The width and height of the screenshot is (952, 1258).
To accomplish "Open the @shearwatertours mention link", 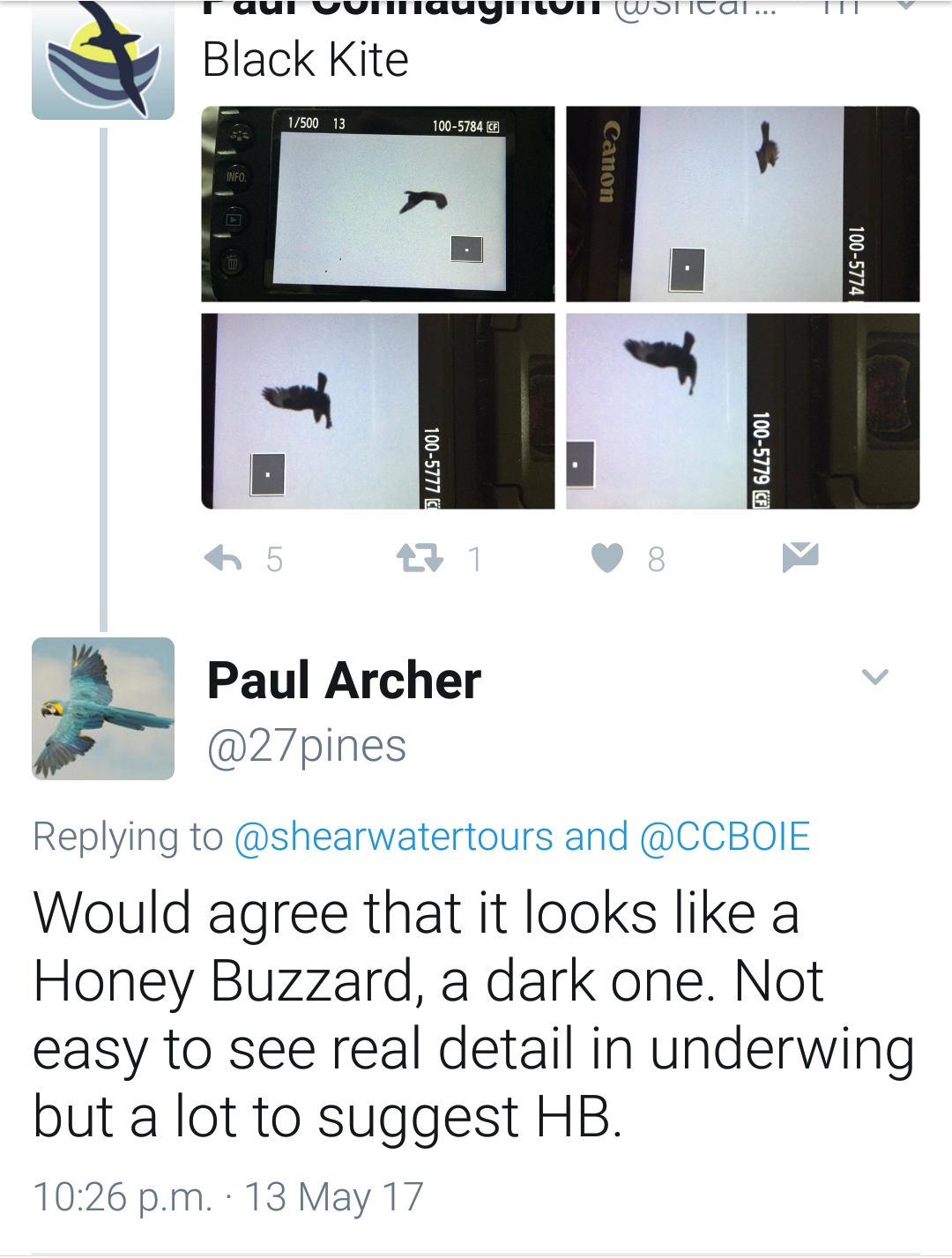I will click(x=394, y=837).
